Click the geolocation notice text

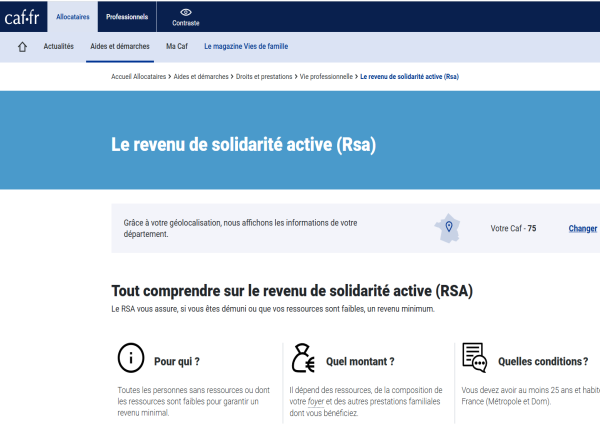pos(240,228)
